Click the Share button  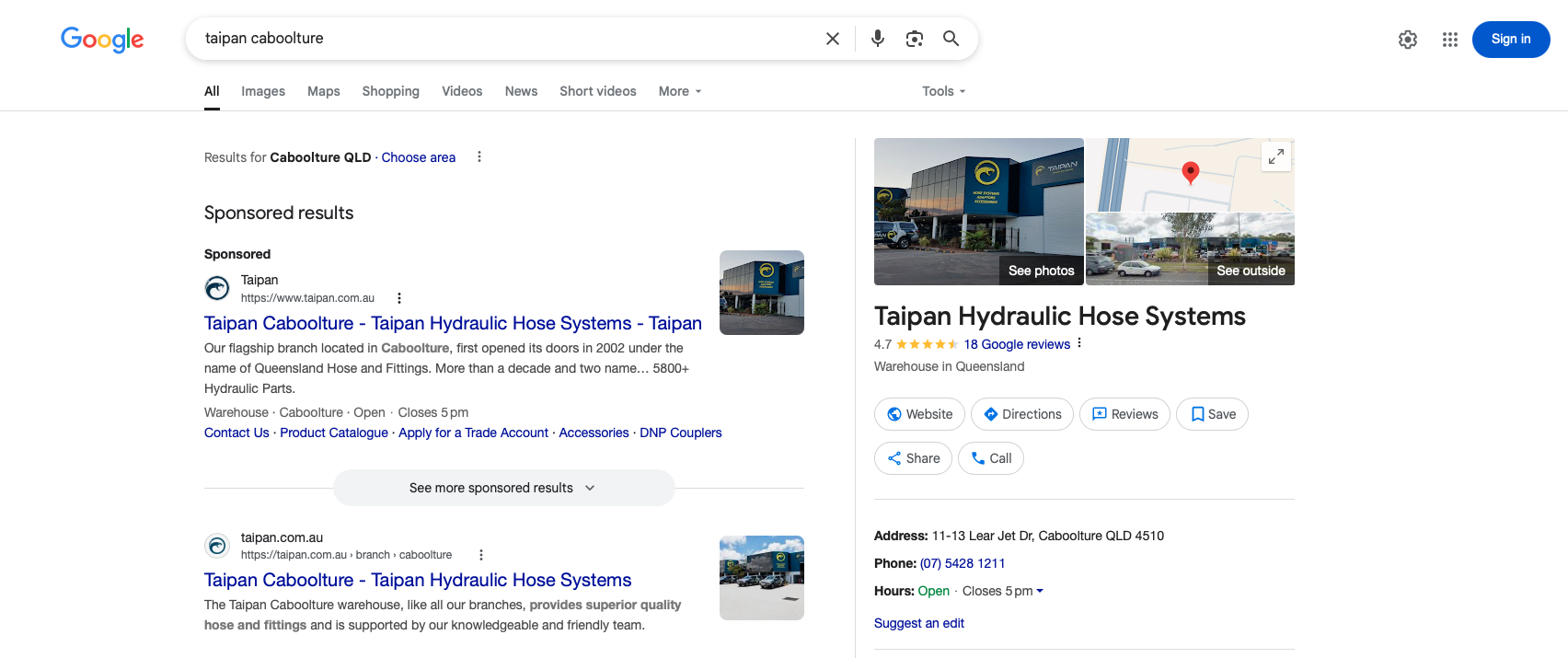point(913,458)
